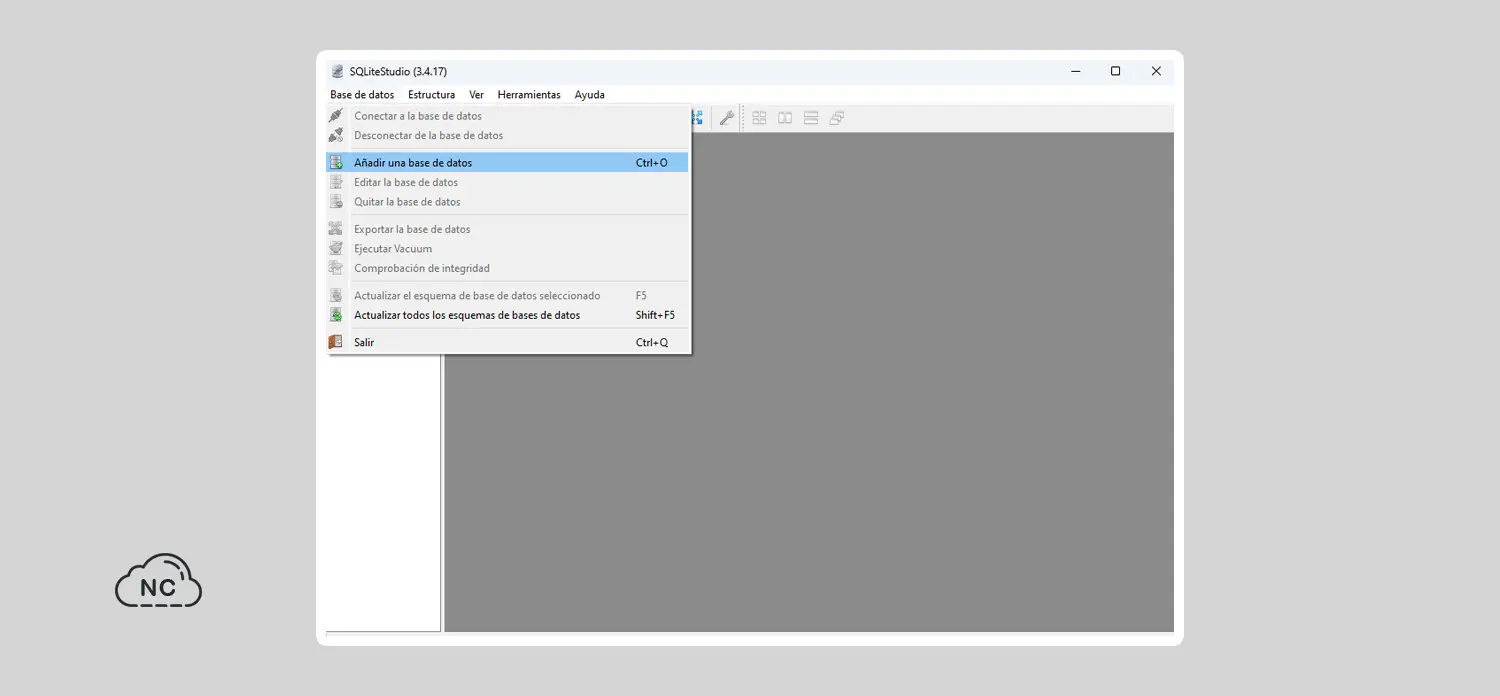Minimize the SQLiteStudio window
This screenshot has height=696, width=1500.
(x=1076, y=71)
